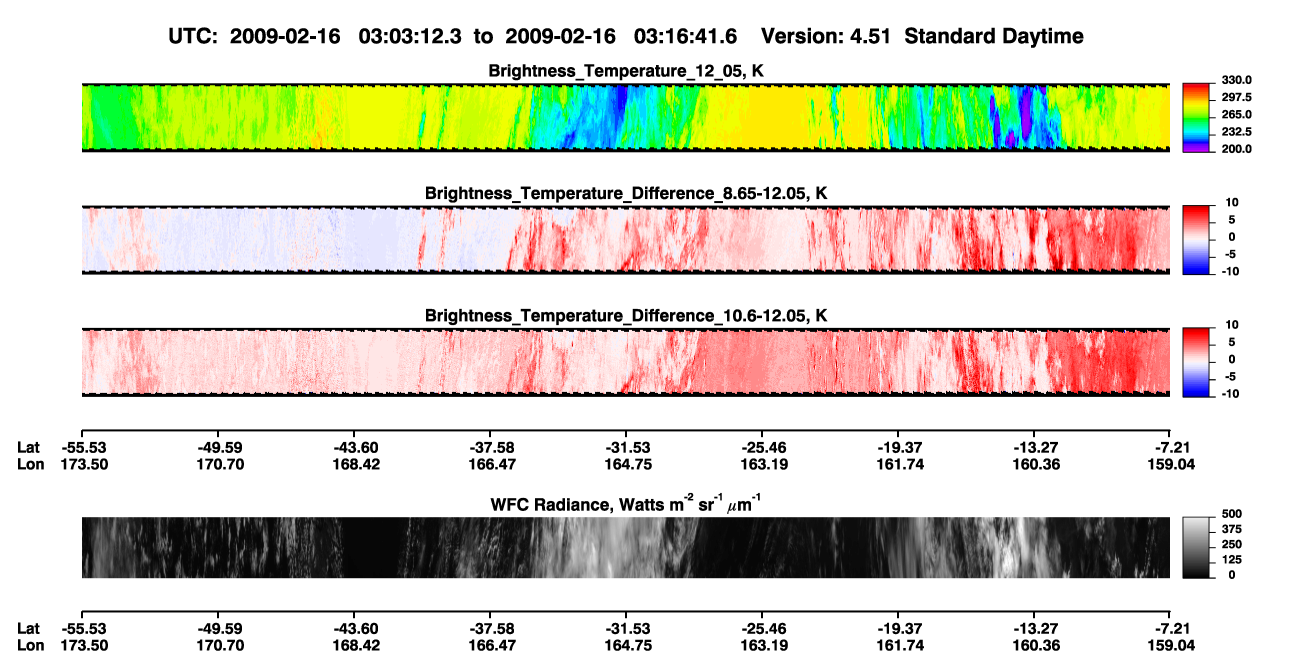The width and height of the screenshot is (1300, 667).
Task: Select the Brightness_Temperature_12_05 image strip
Action: coord(625,117)
